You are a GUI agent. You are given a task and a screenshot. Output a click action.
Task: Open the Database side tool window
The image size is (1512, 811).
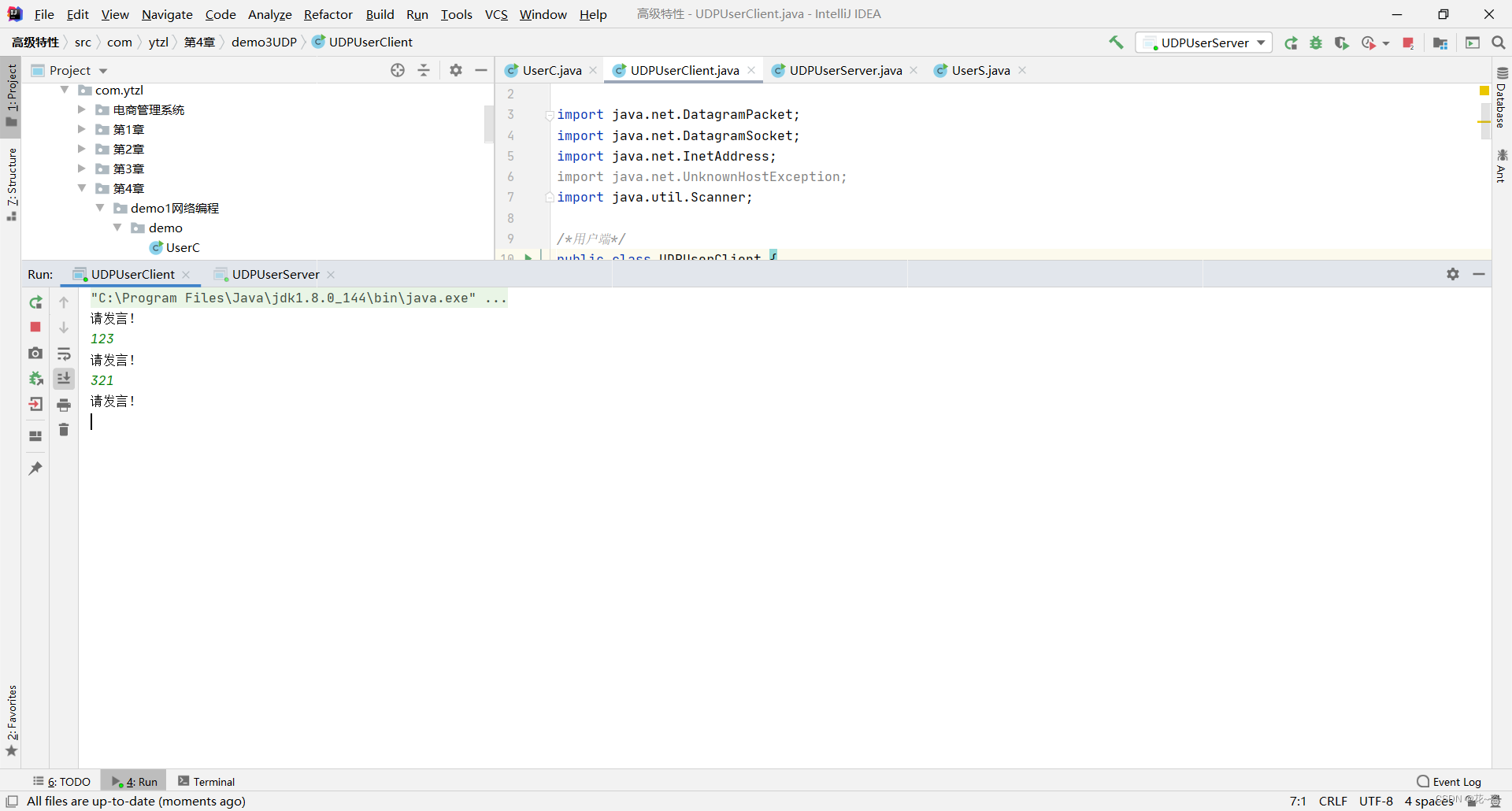(1502, 98)
